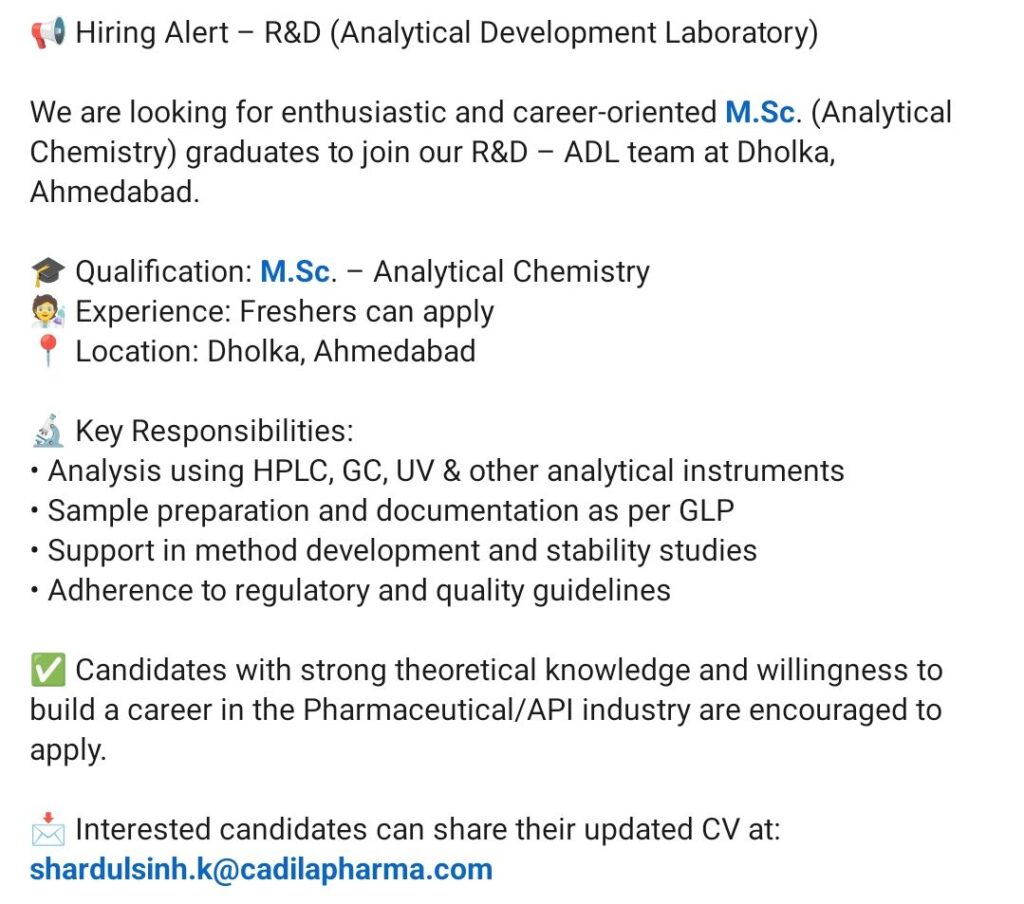Click the microscope emoji beside Key Responsibilities

(x=48, y=431)
